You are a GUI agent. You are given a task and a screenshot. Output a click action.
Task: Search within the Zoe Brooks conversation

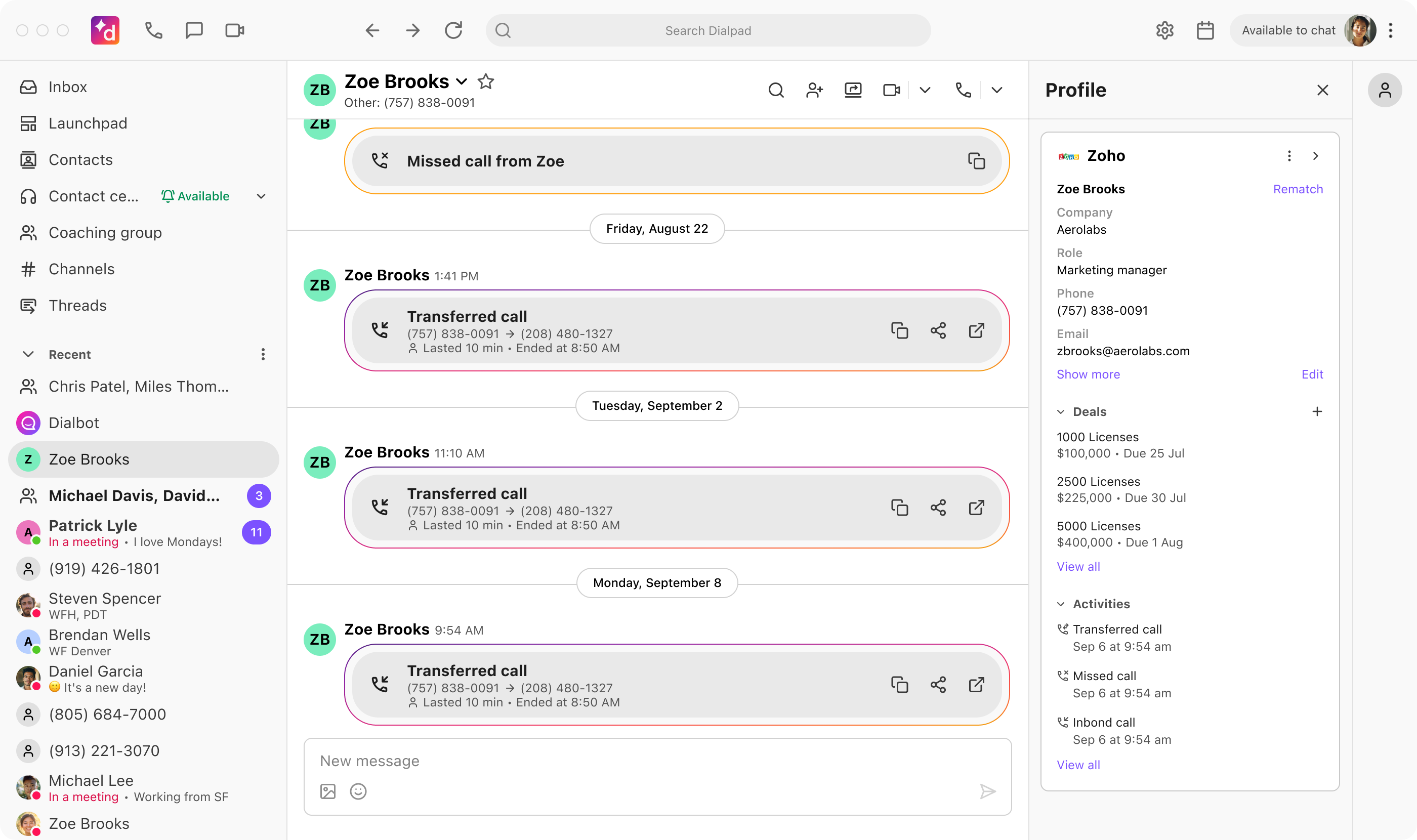point(776,90)
